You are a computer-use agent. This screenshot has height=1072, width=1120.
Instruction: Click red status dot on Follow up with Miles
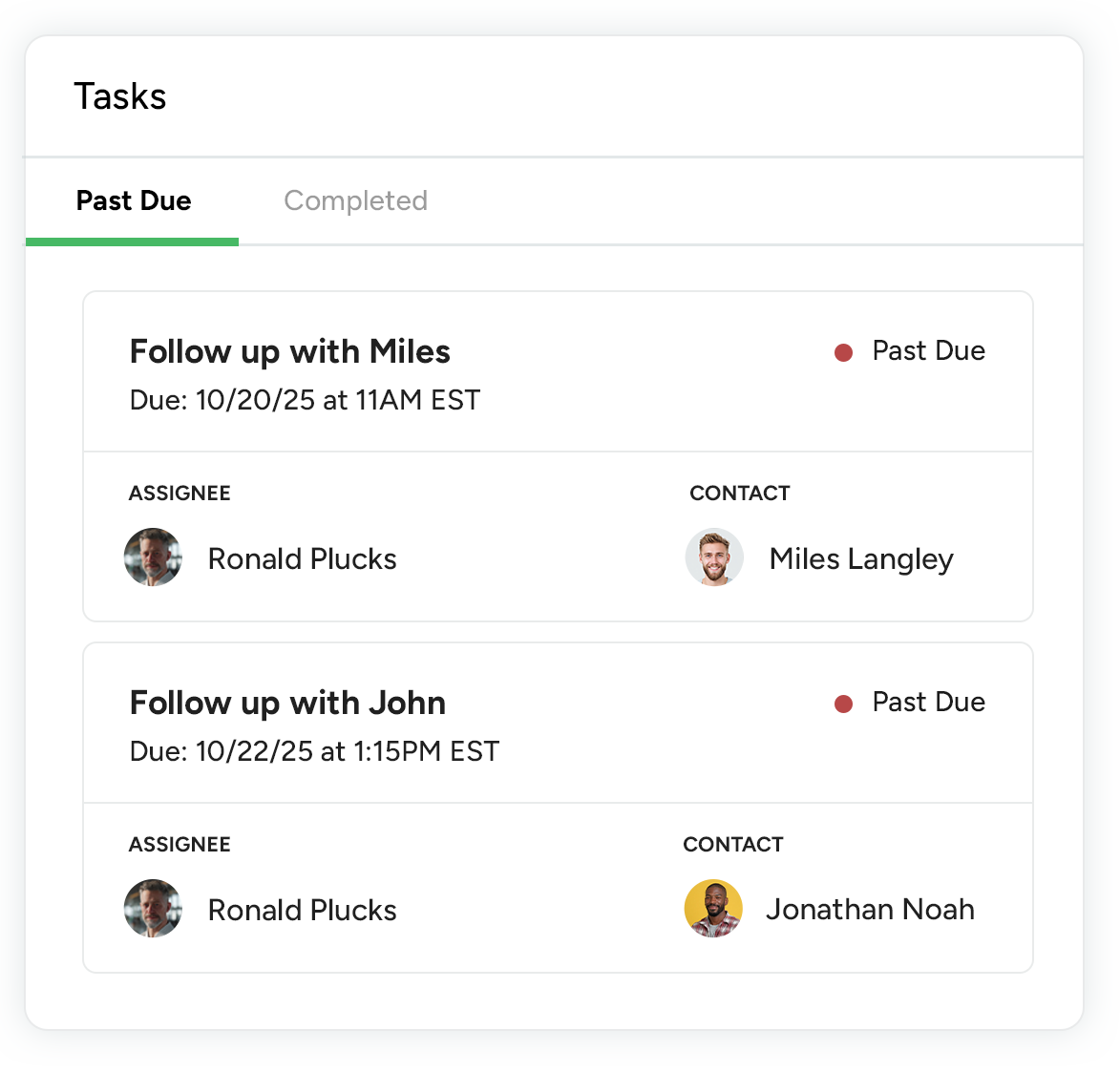tap(843, 353)
